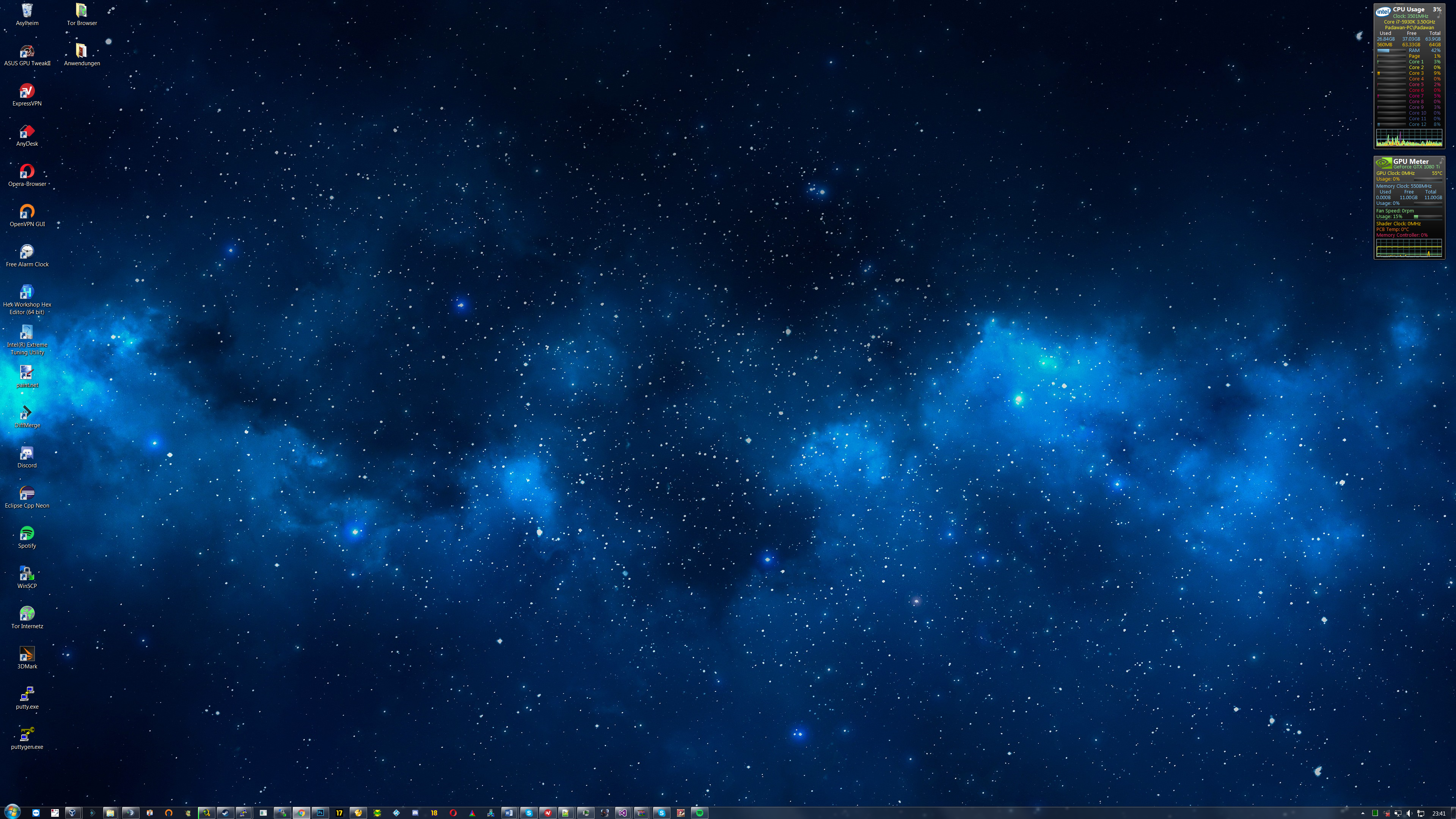
Task: Select the ASUS GPU TweakII shortcut
Action: point(27,55)
